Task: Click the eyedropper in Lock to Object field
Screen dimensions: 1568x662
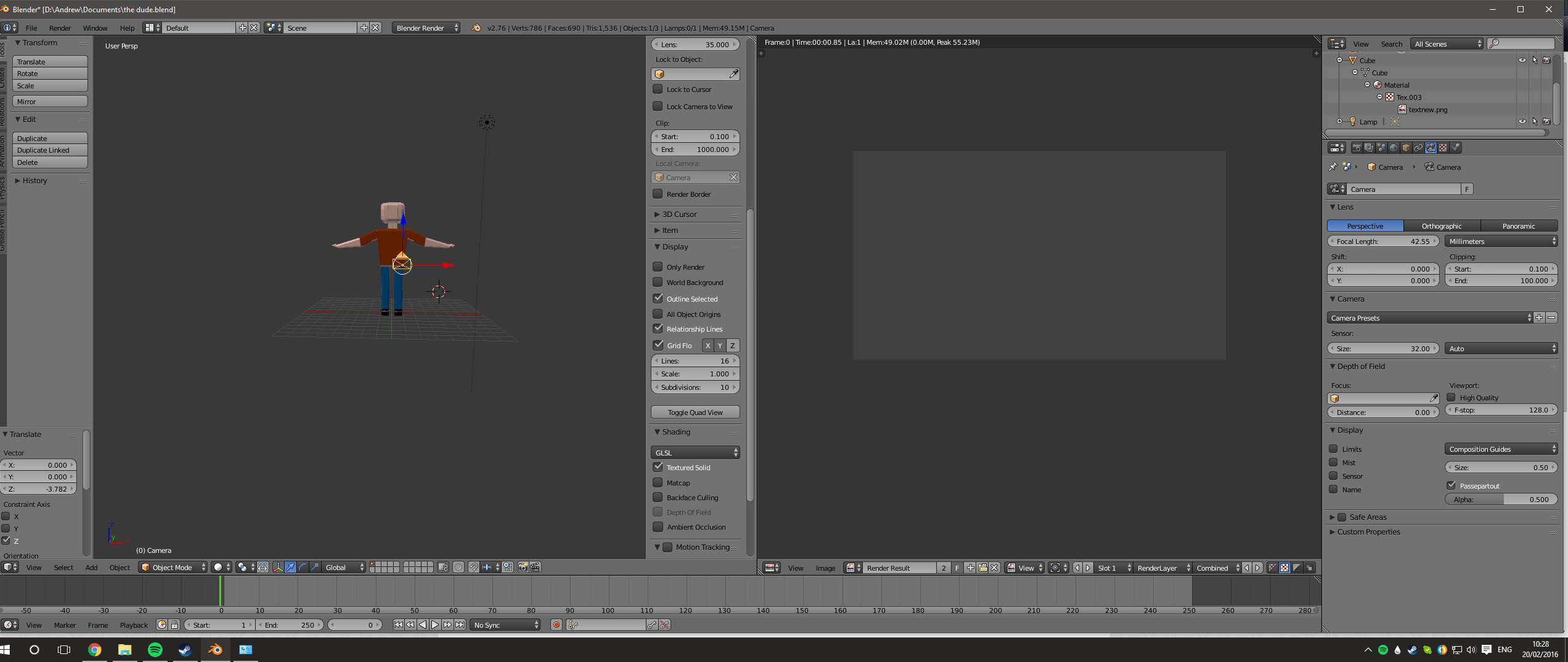Action: click(733, 74)
